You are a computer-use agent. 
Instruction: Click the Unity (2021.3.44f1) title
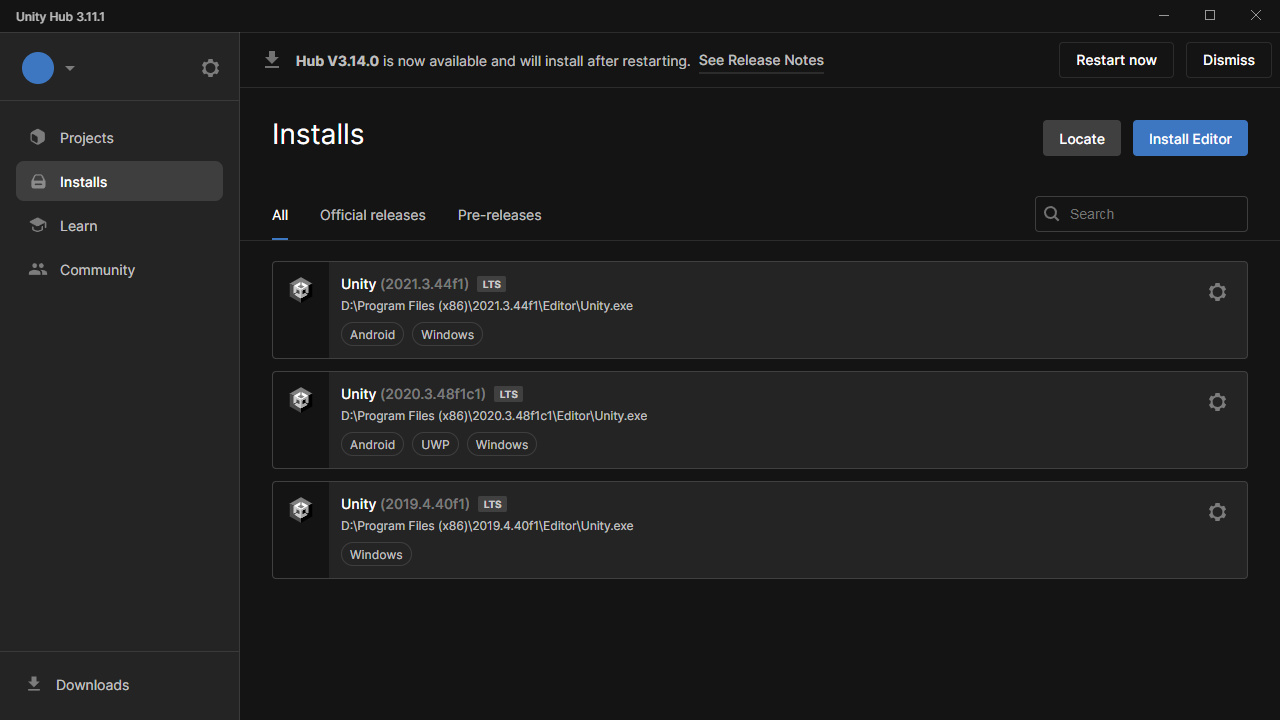[x=405, y=284]
